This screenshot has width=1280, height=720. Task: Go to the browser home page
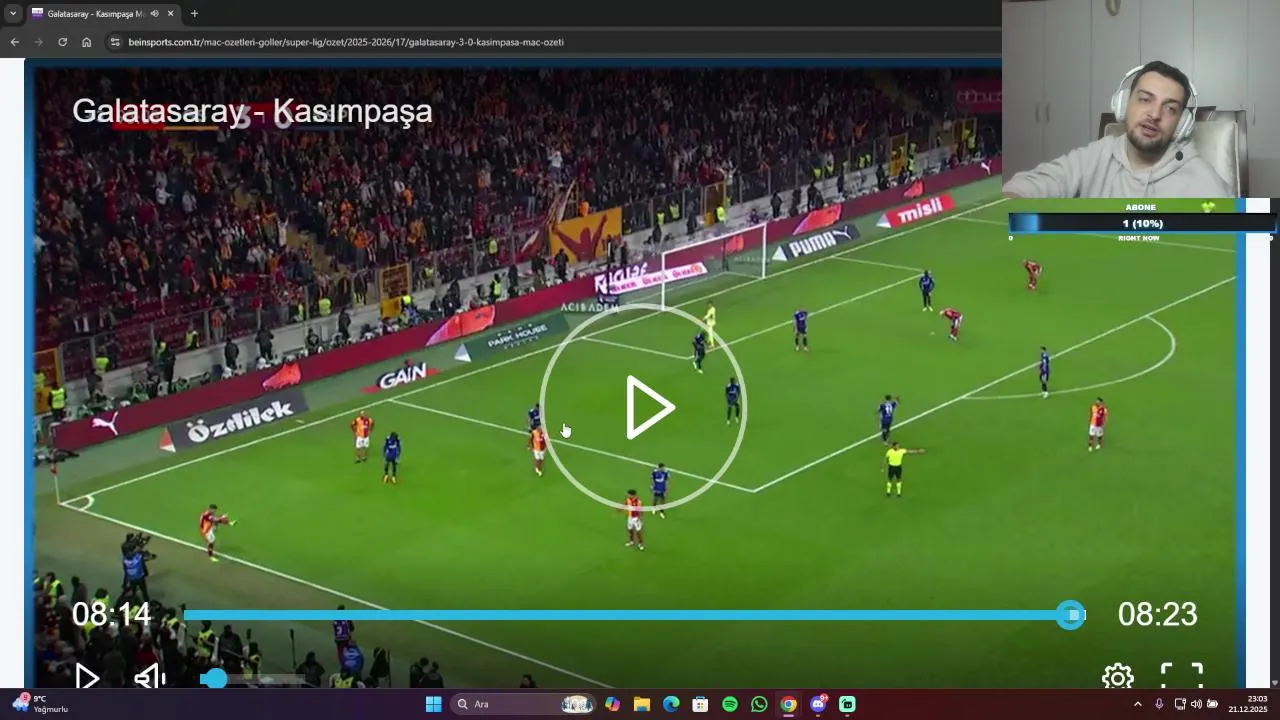(86, 42)
